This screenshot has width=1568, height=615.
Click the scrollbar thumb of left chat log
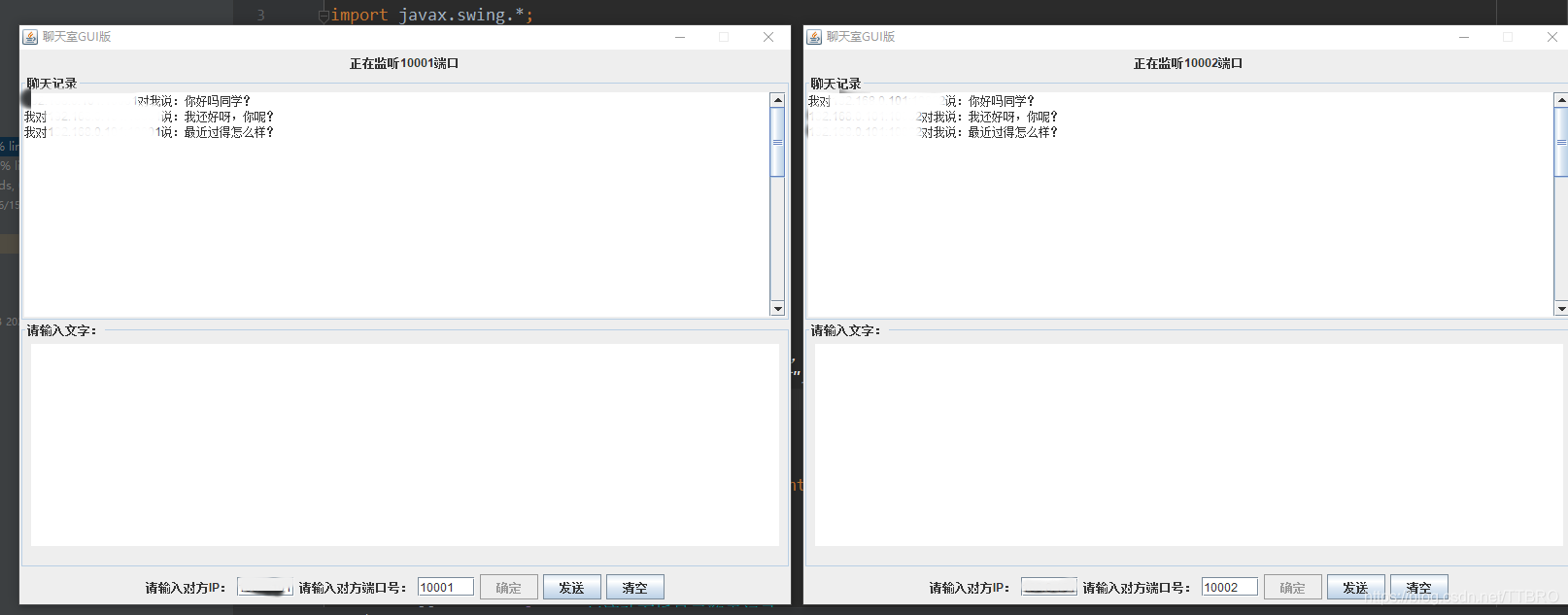(777, 142)
